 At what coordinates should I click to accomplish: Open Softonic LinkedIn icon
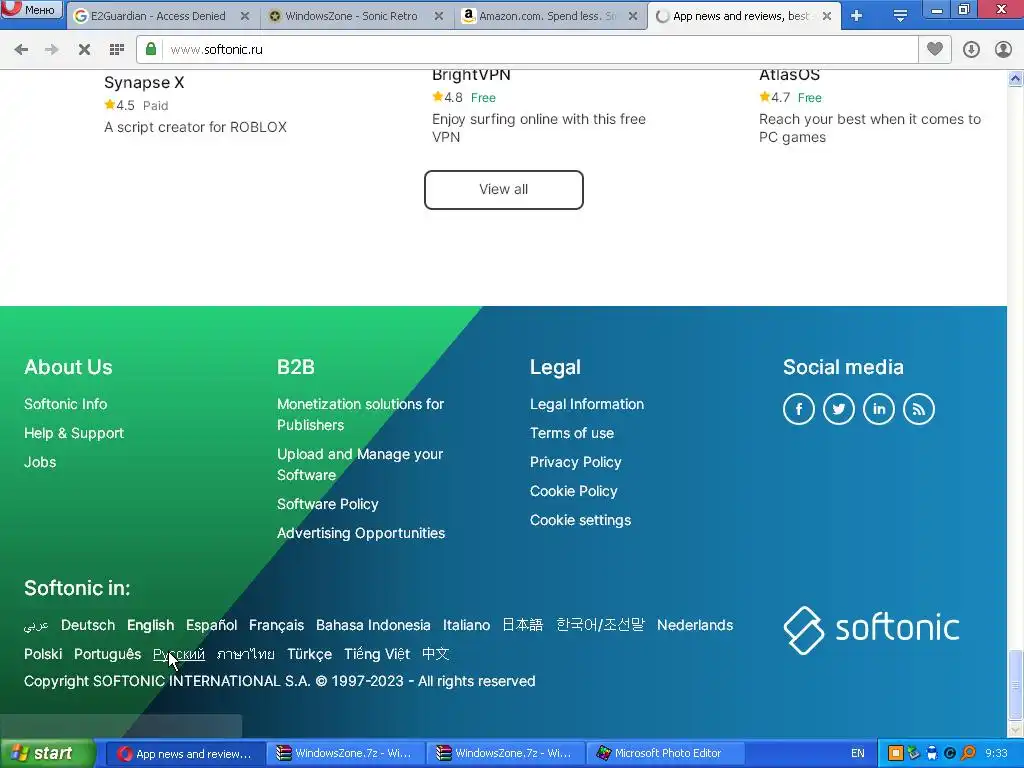coord(878,409)
